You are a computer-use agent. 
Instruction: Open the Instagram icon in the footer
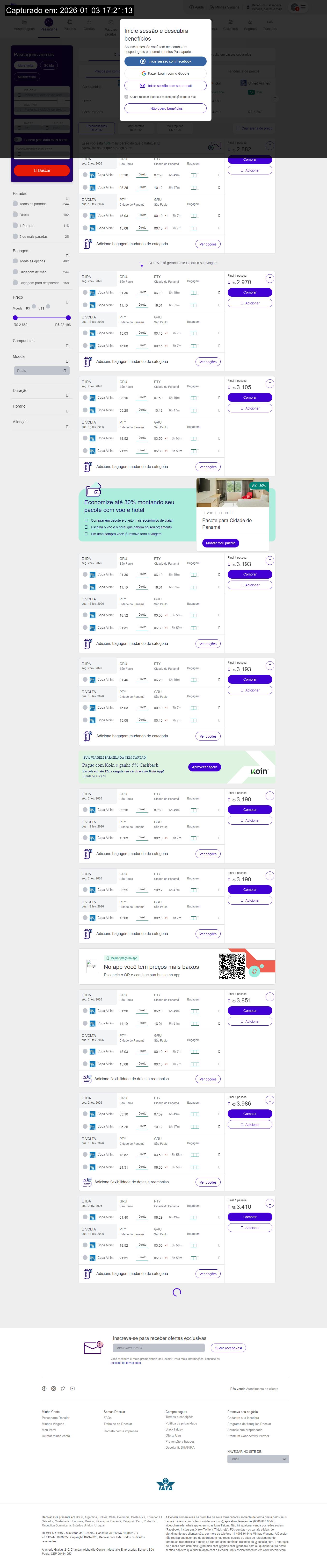coord(54,1388)
